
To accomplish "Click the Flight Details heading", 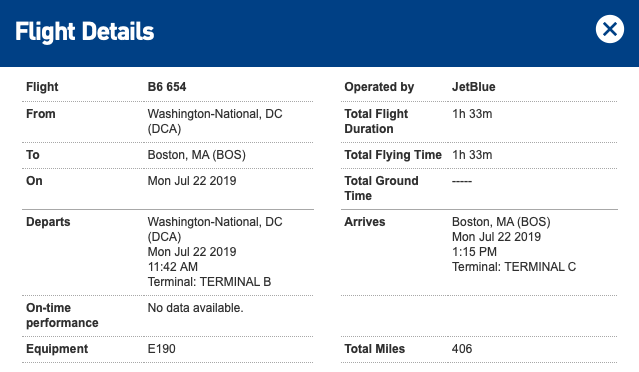I will [x=85, y=32].
